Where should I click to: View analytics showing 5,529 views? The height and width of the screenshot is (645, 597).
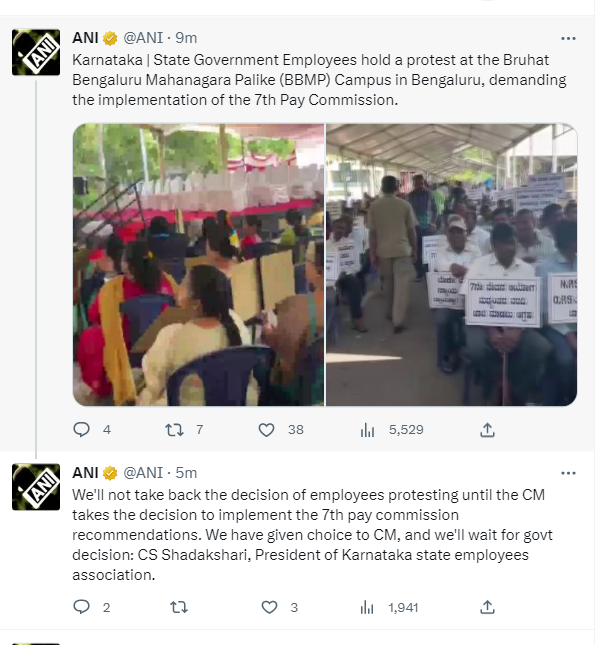(x=367, y=430)
